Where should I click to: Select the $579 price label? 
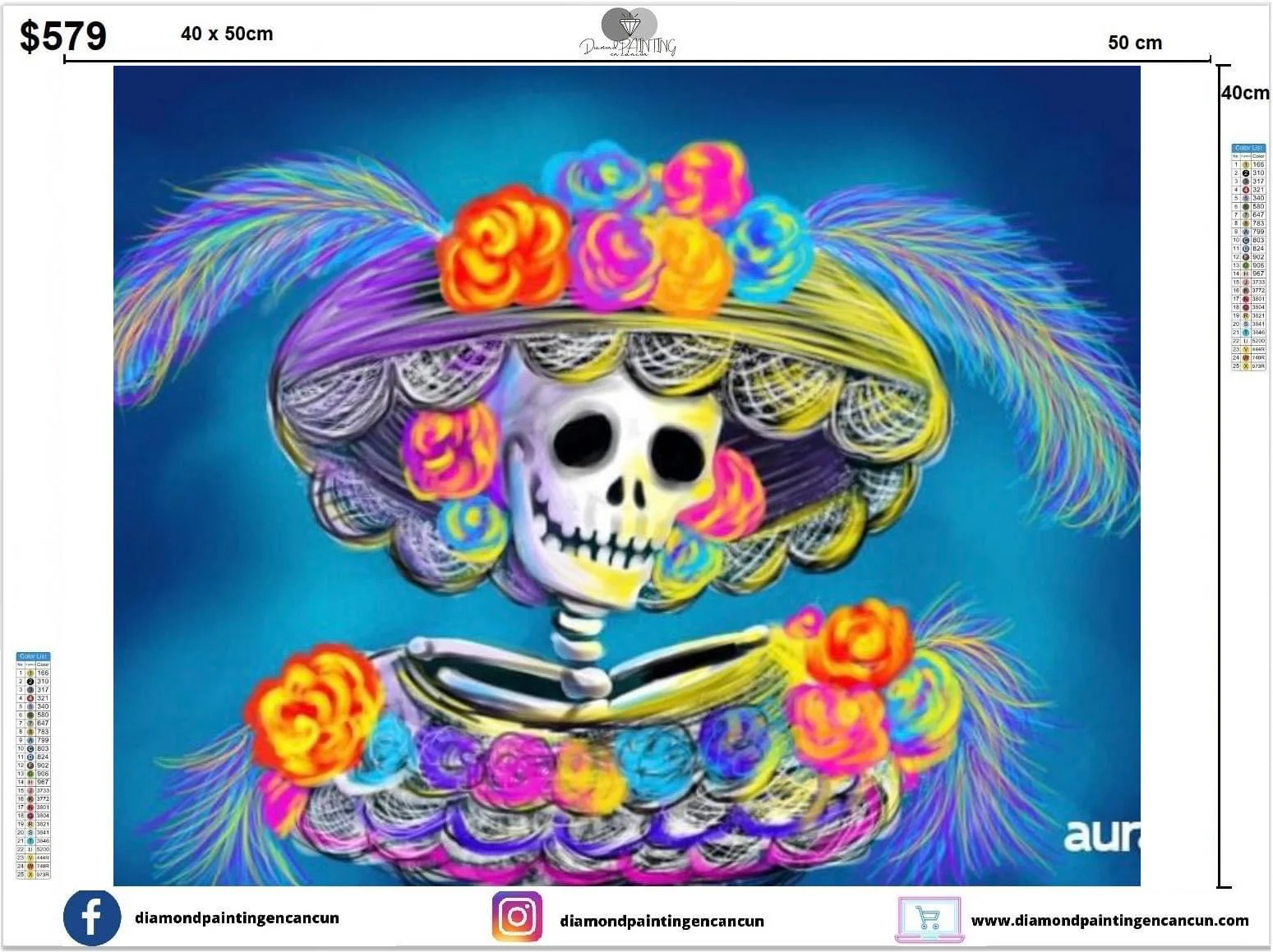(63, 36)
